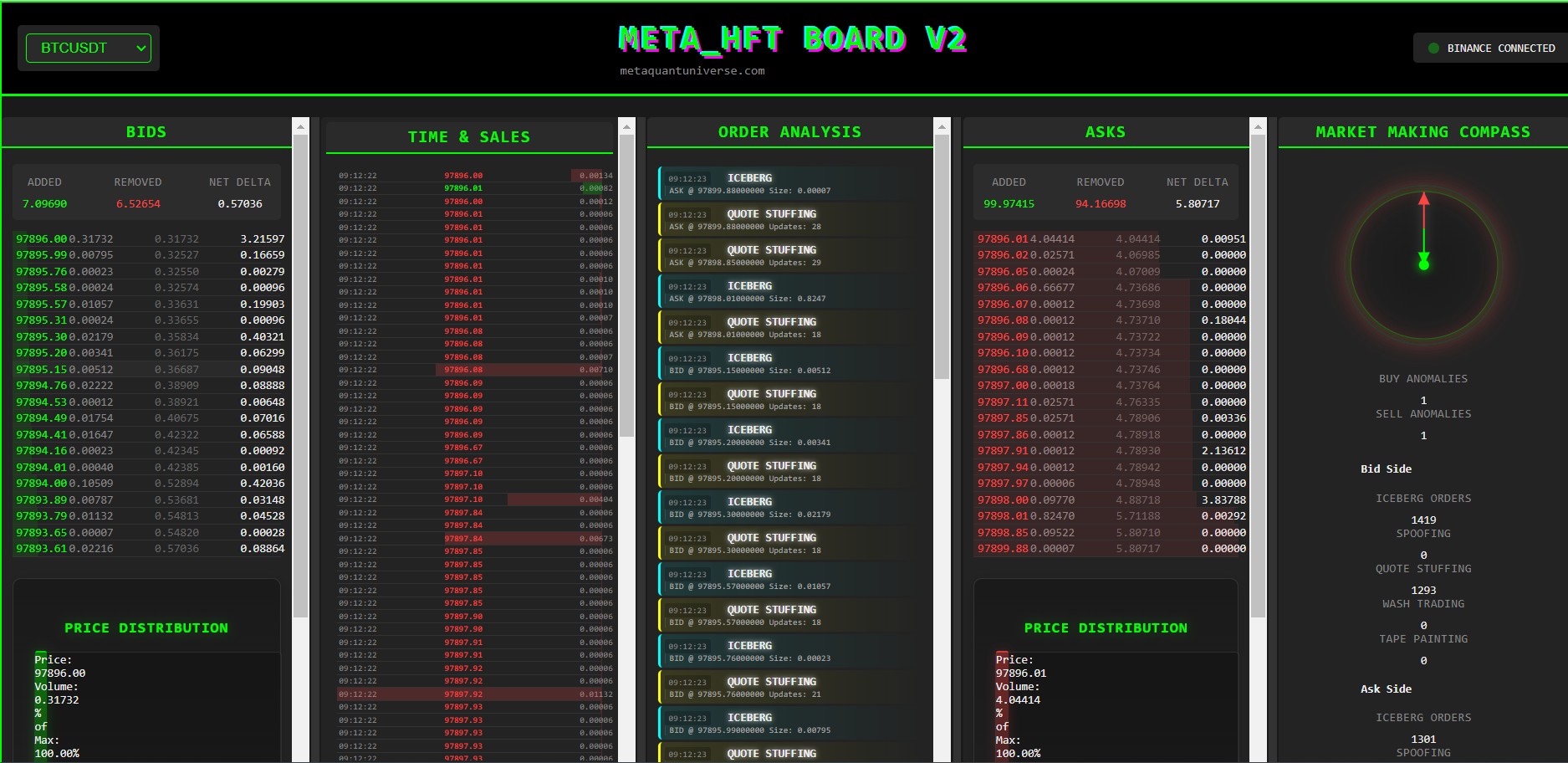Click the Order Analysis scrollbar up arrow
This screenshot has height=763, width=1568.
[942, 126]
